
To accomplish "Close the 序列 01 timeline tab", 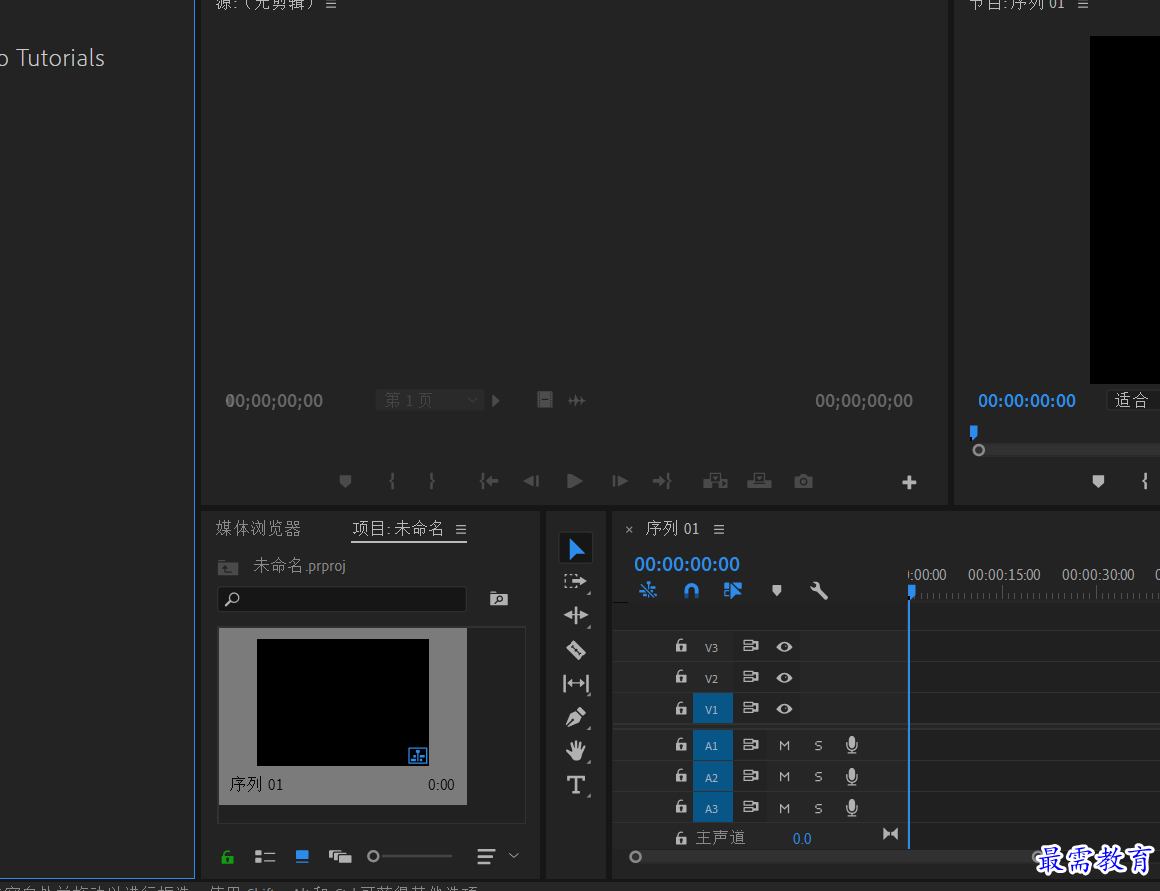I will (629, 530).
